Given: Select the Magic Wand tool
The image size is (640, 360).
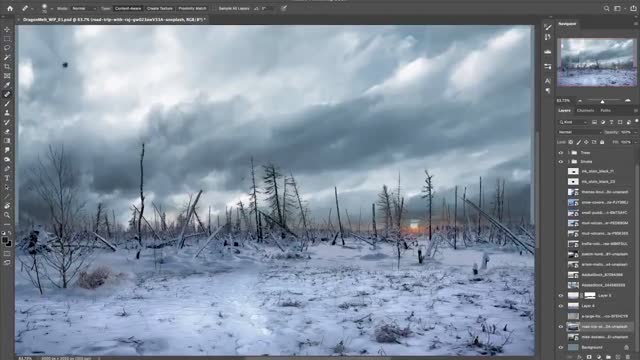Looking at the screenshot, I should coord(7,58).
